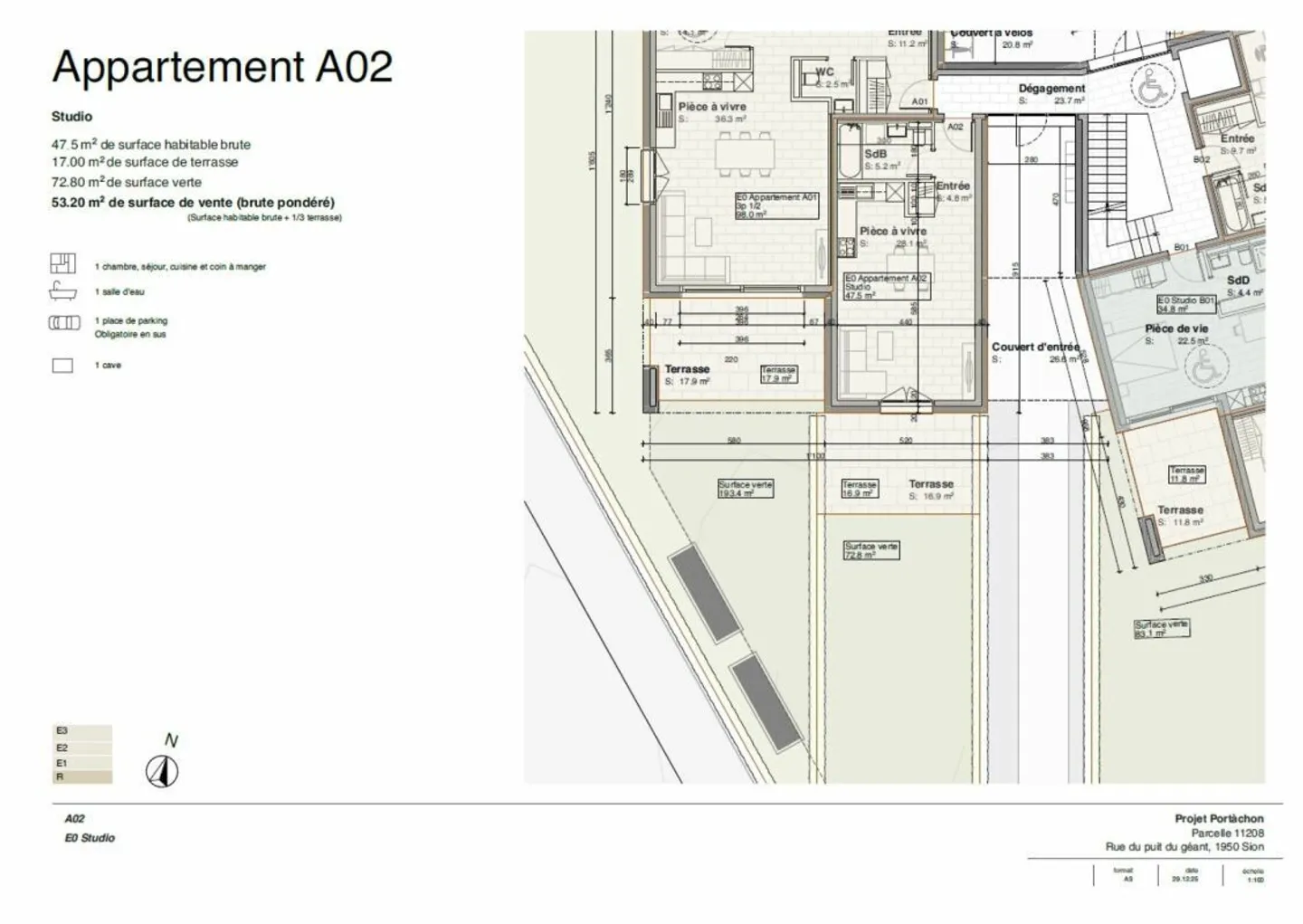Click the bathtub salle d'eau icon
This screenshot has height=924, width=1303.
click(x=62, y=291)
